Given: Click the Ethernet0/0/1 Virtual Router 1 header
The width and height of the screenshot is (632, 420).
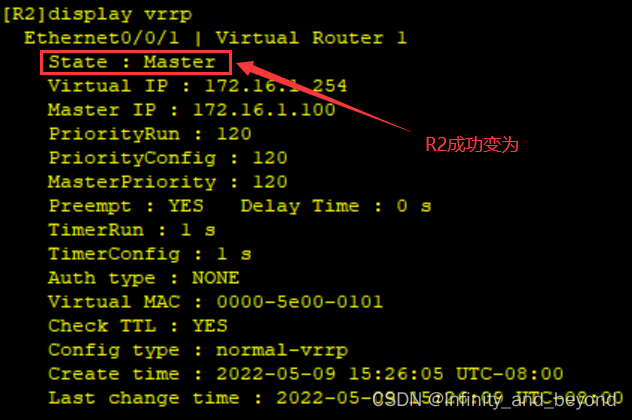Looking at the screenshot, I should tap(216, 38).
